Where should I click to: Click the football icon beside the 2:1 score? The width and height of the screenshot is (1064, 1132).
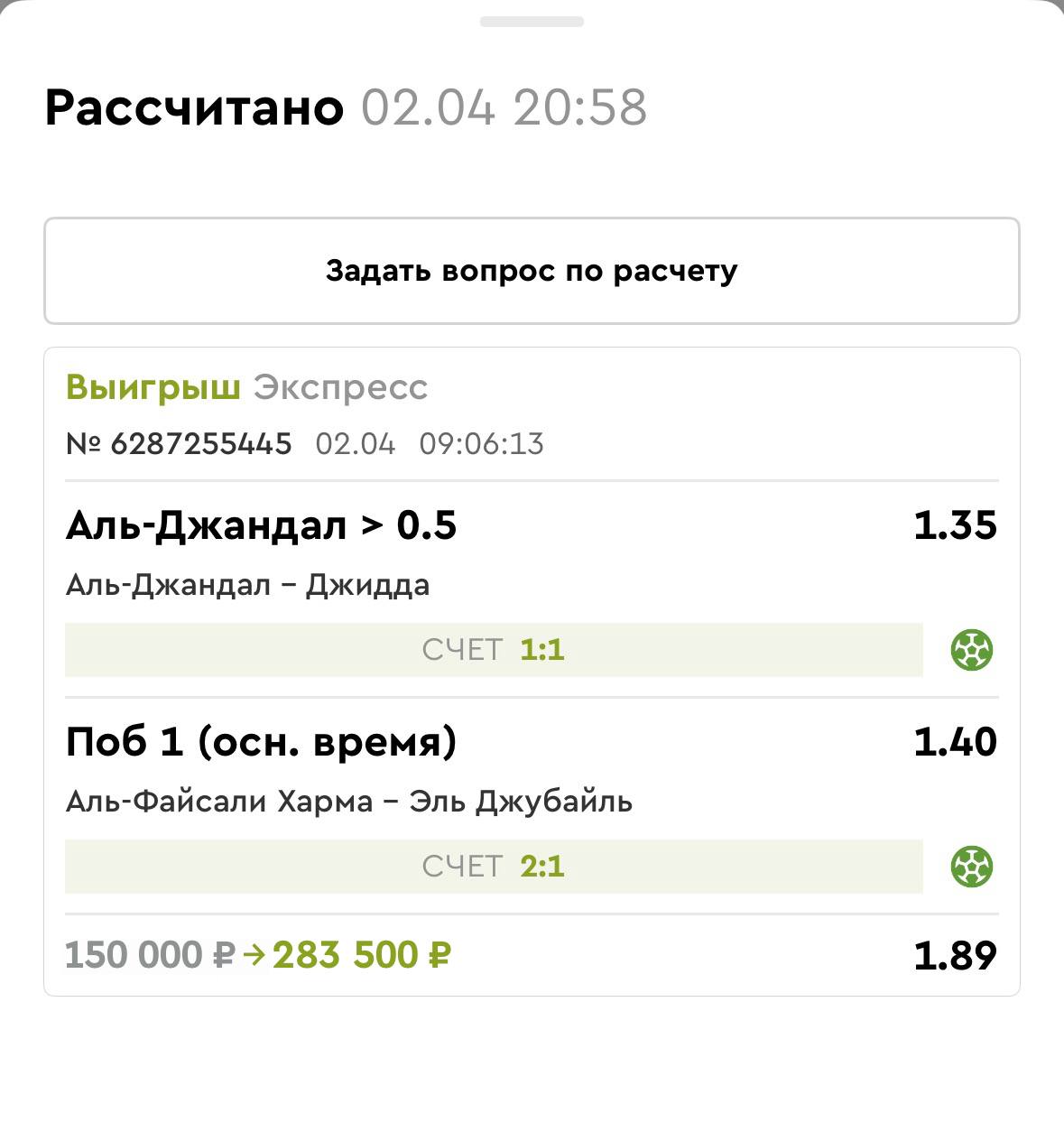pyautogui.click(x=972, y=867)
